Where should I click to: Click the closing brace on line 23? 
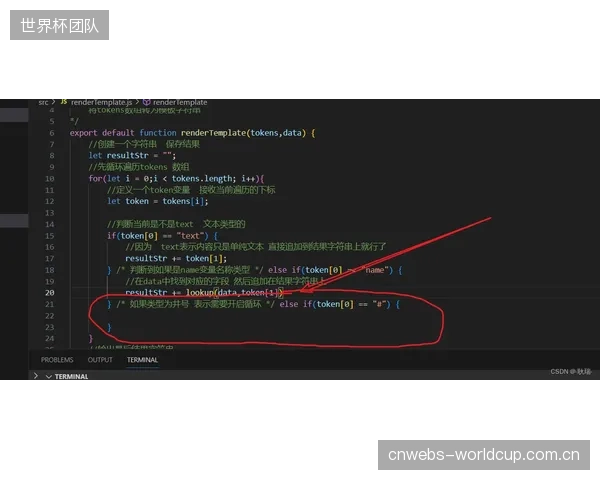tap(109, 327)
